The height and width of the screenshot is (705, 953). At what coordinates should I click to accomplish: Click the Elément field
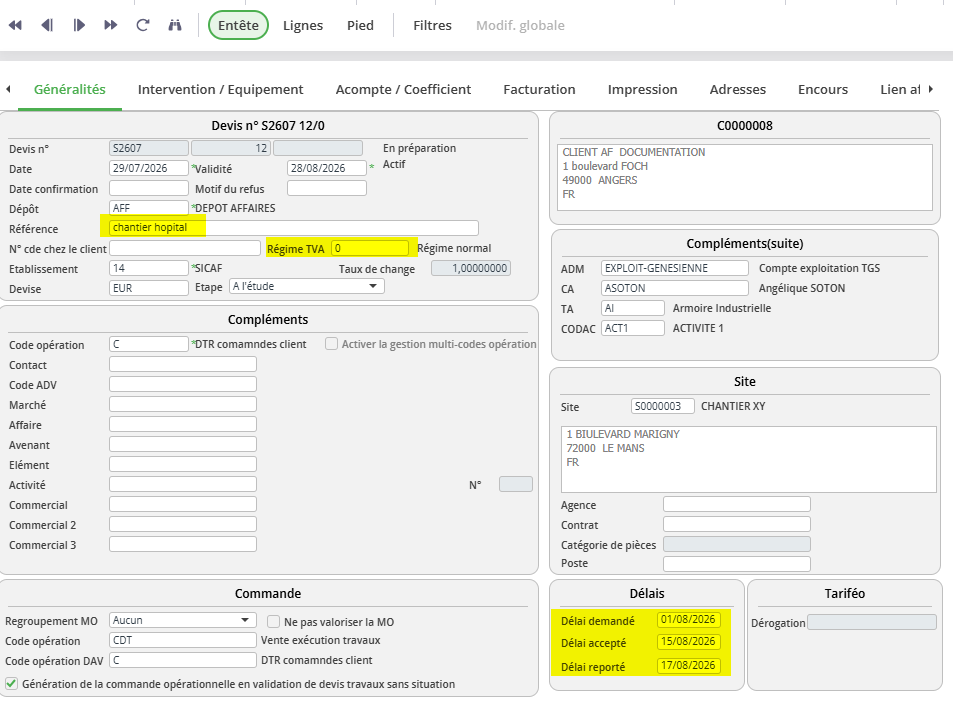[x=183, y=464]
